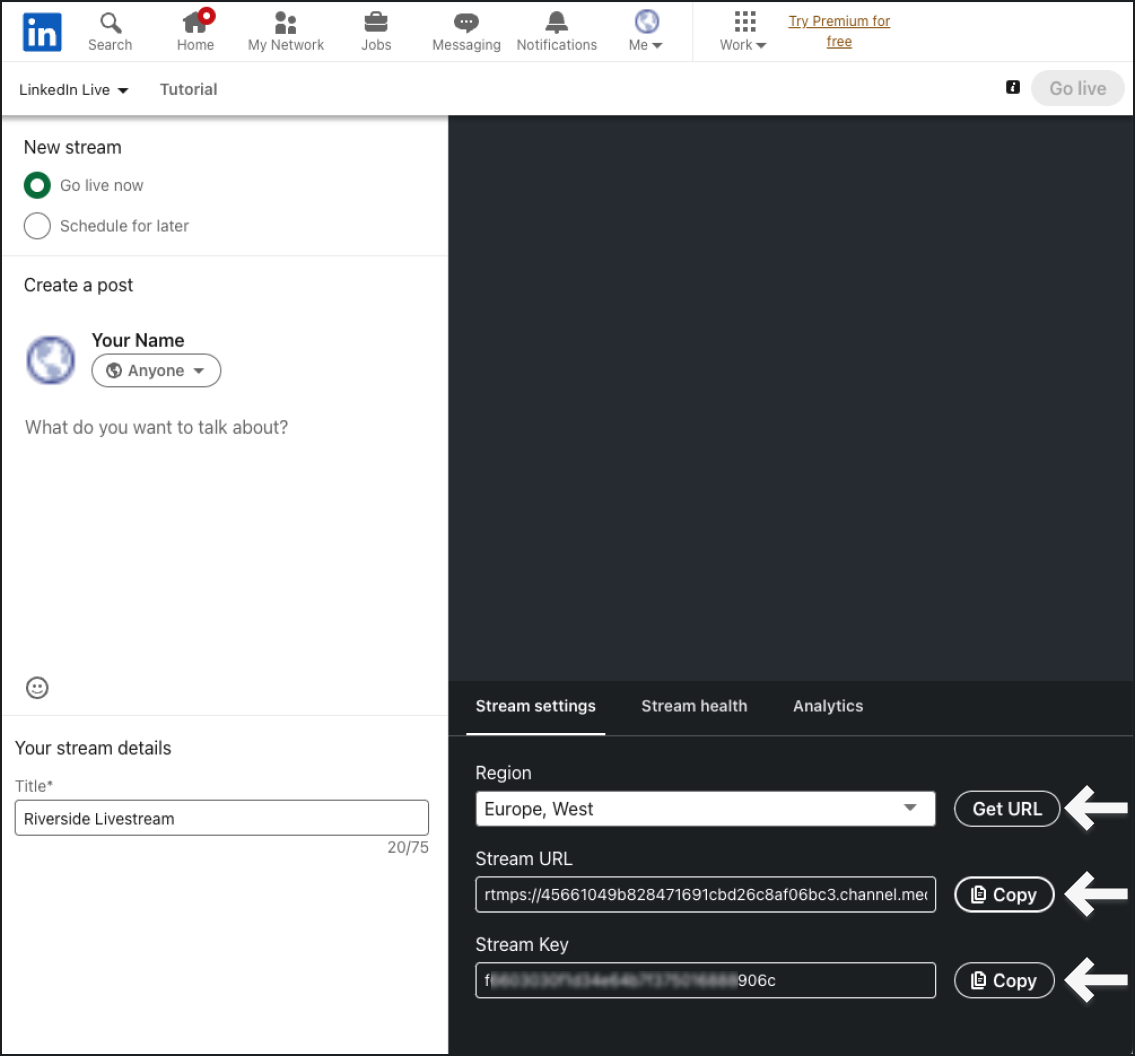Select the Go live now radio option

click(x=37, y=185)
